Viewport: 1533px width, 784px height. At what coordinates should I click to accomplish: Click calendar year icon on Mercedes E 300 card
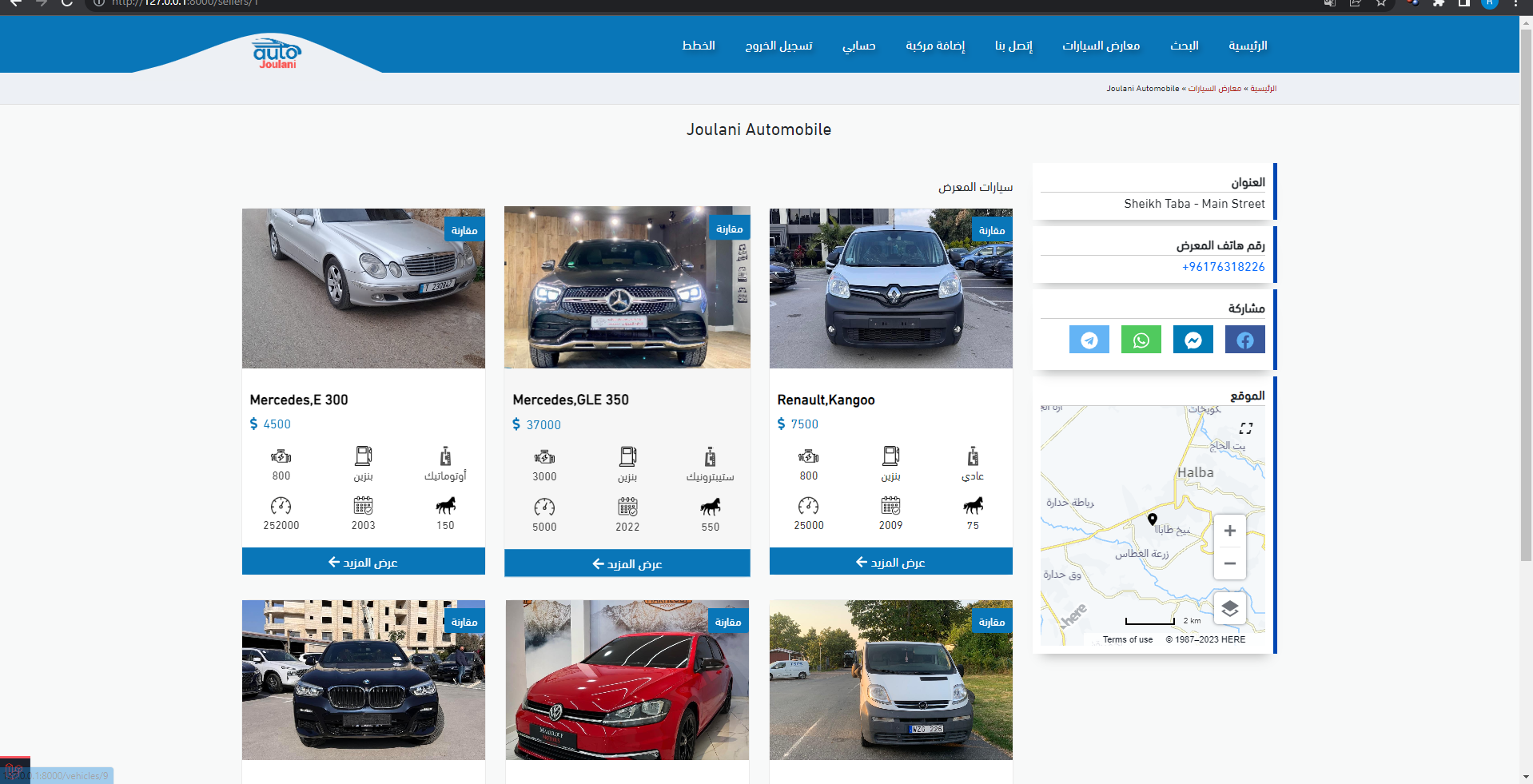(364, 506)
